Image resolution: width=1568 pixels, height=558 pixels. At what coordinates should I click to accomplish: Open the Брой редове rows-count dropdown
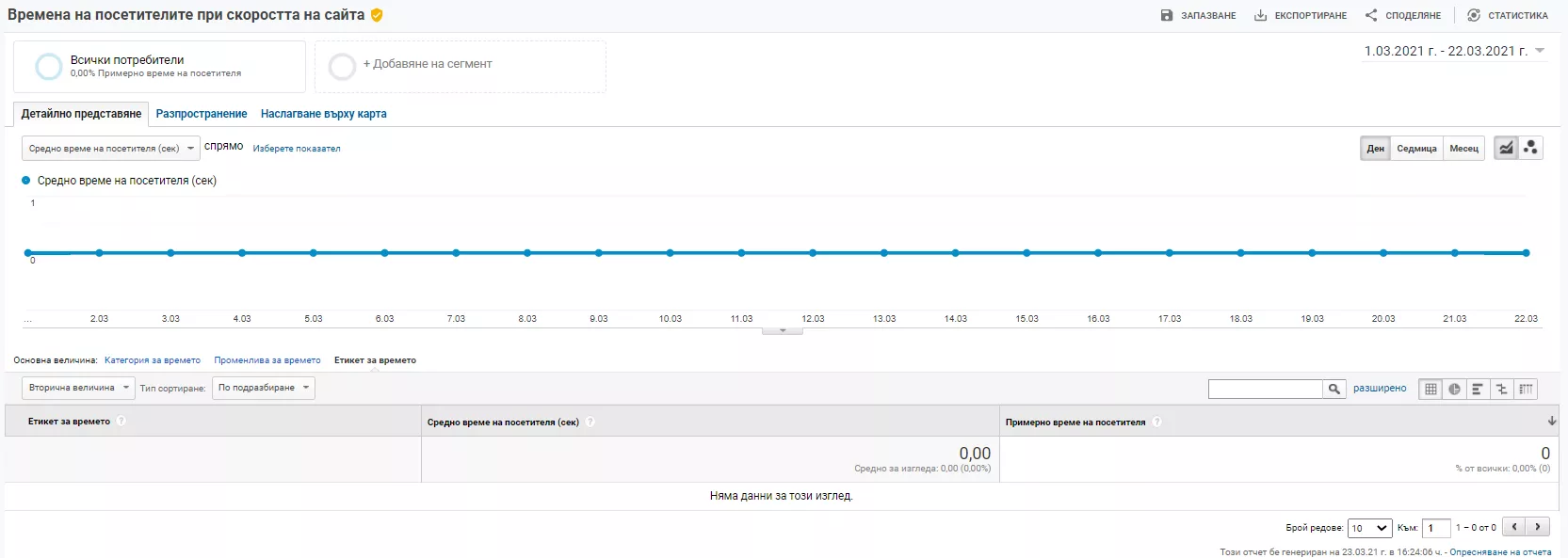point(1369,528)
